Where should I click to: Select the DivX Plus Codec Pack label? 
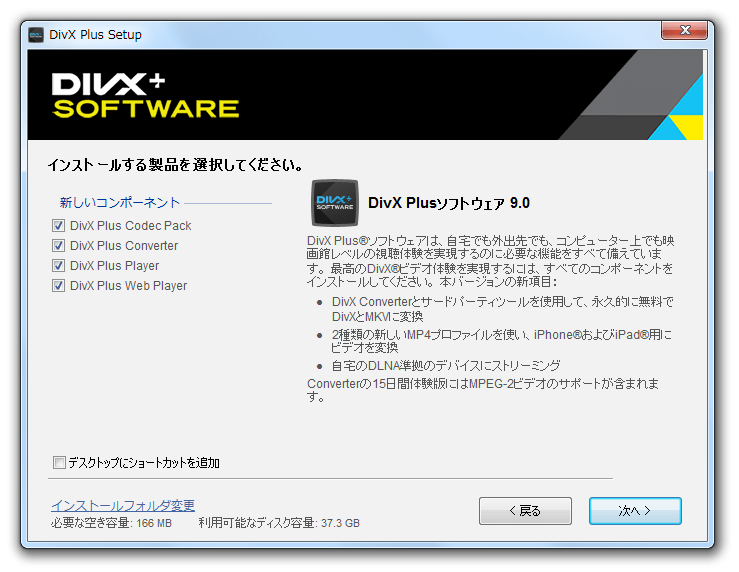coord(131,226)
